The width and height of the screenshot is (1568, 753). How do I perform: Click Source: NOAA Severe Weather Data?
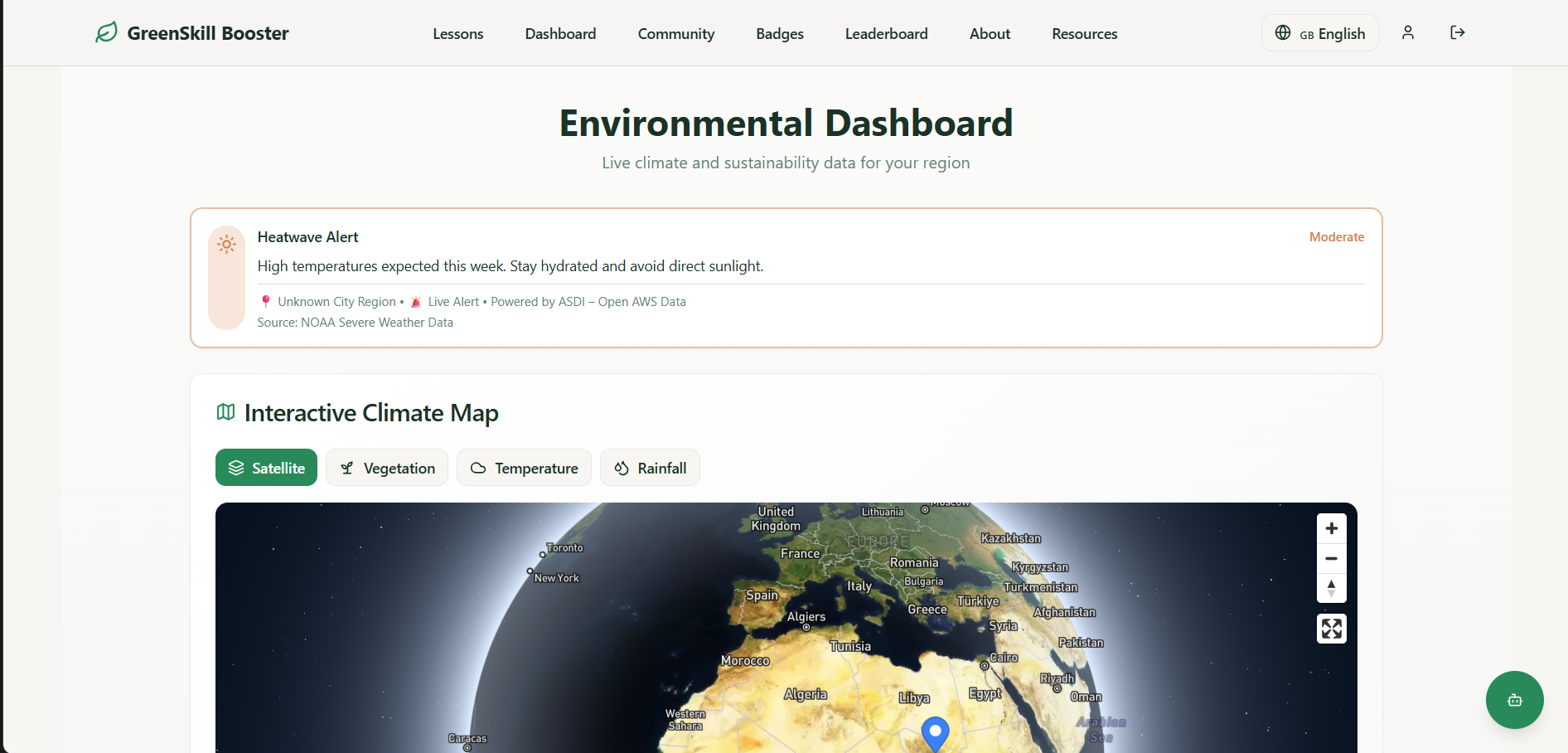[x=356, y=323]
